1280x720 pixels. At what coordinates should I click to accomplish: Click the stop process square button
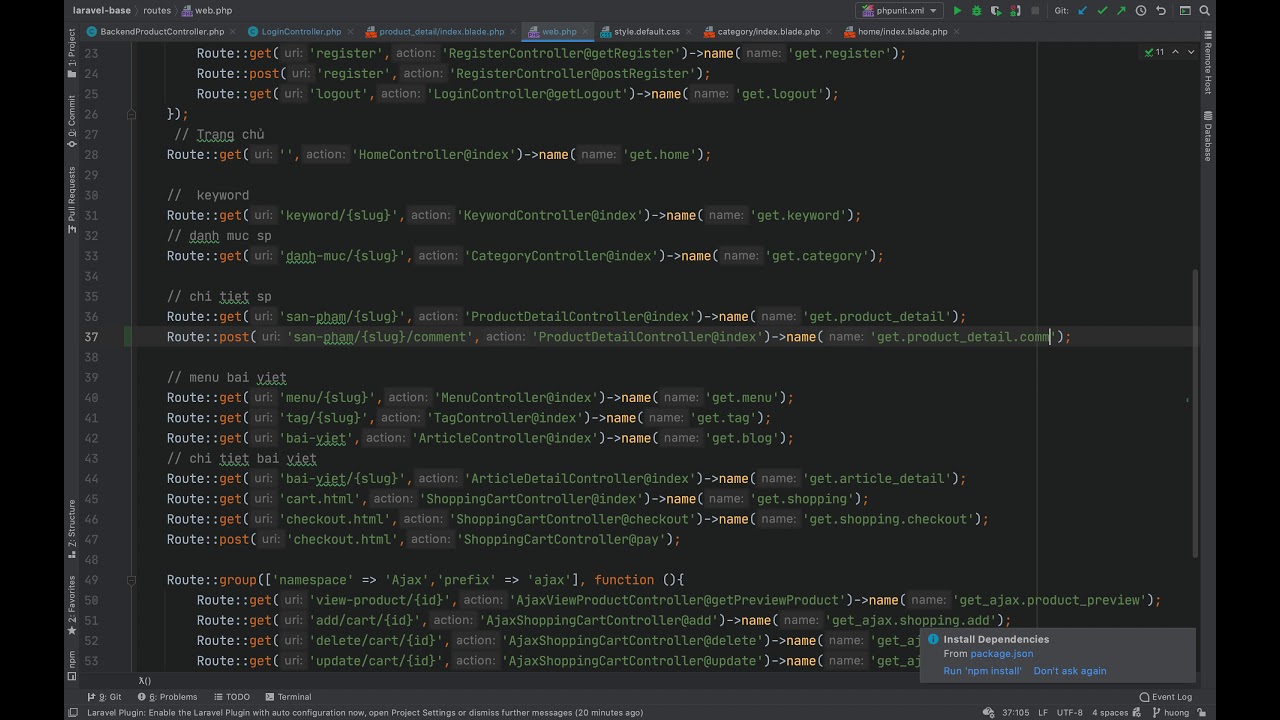pos(1035,11)
